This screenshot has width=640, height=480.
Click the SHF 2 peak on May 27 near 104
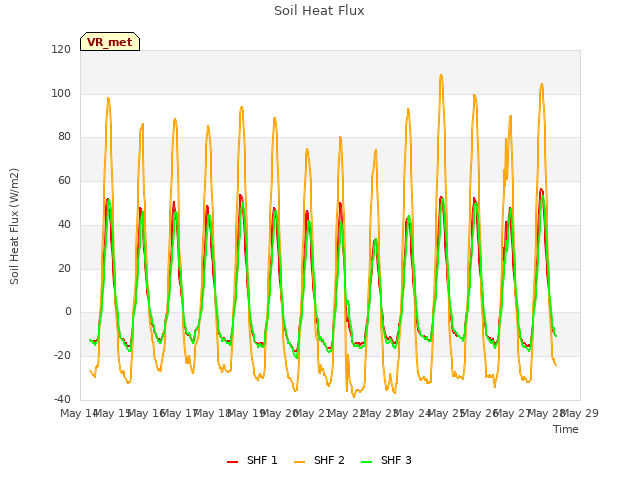542,84
